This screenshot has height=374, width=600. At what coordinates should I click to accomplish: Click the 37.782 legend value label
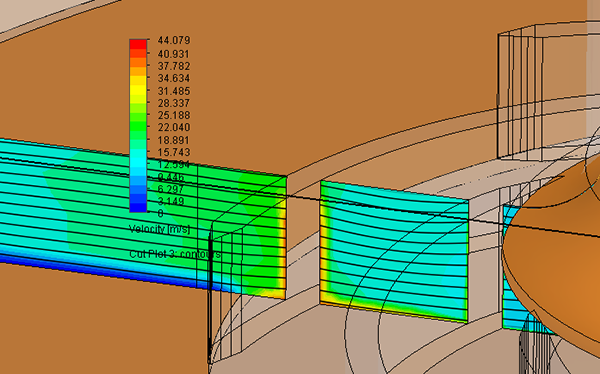click(x=174, y=66)
